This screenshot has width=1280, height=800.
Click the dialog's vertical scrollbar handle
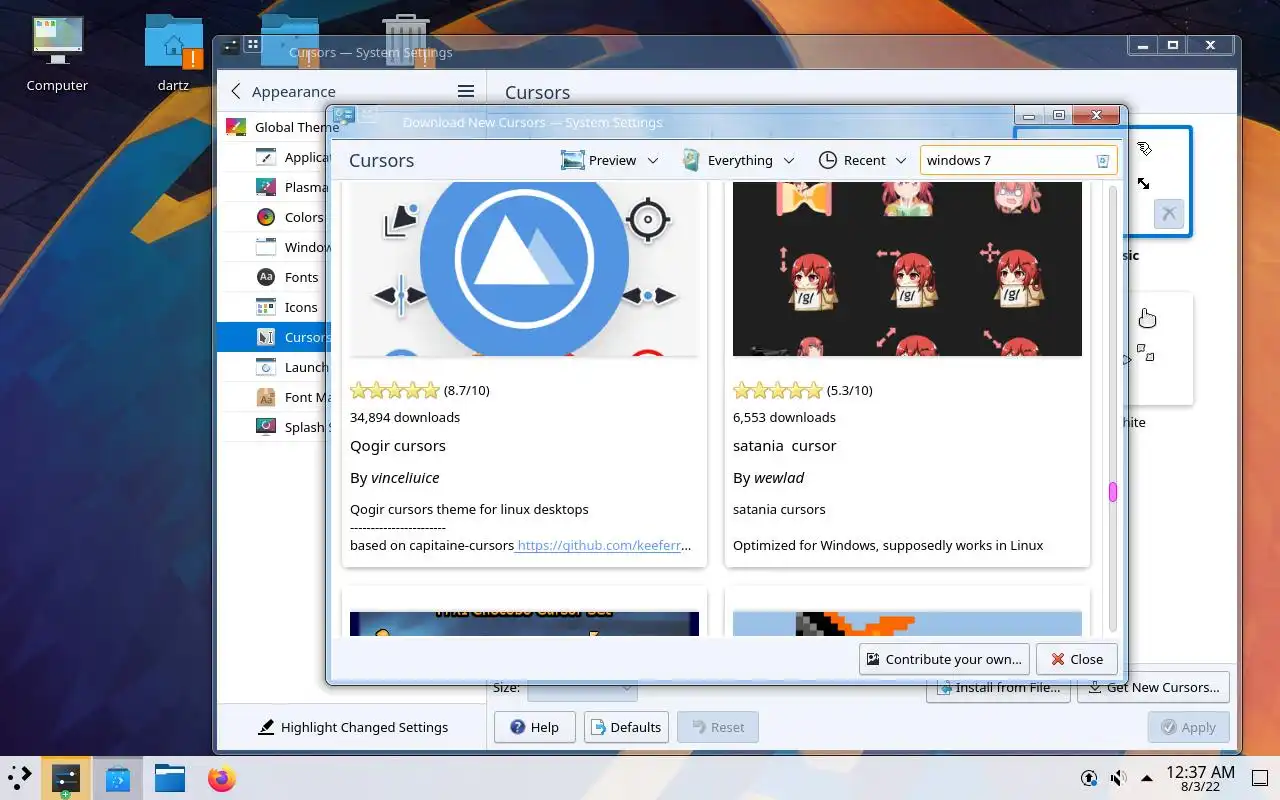[1112, 492]
